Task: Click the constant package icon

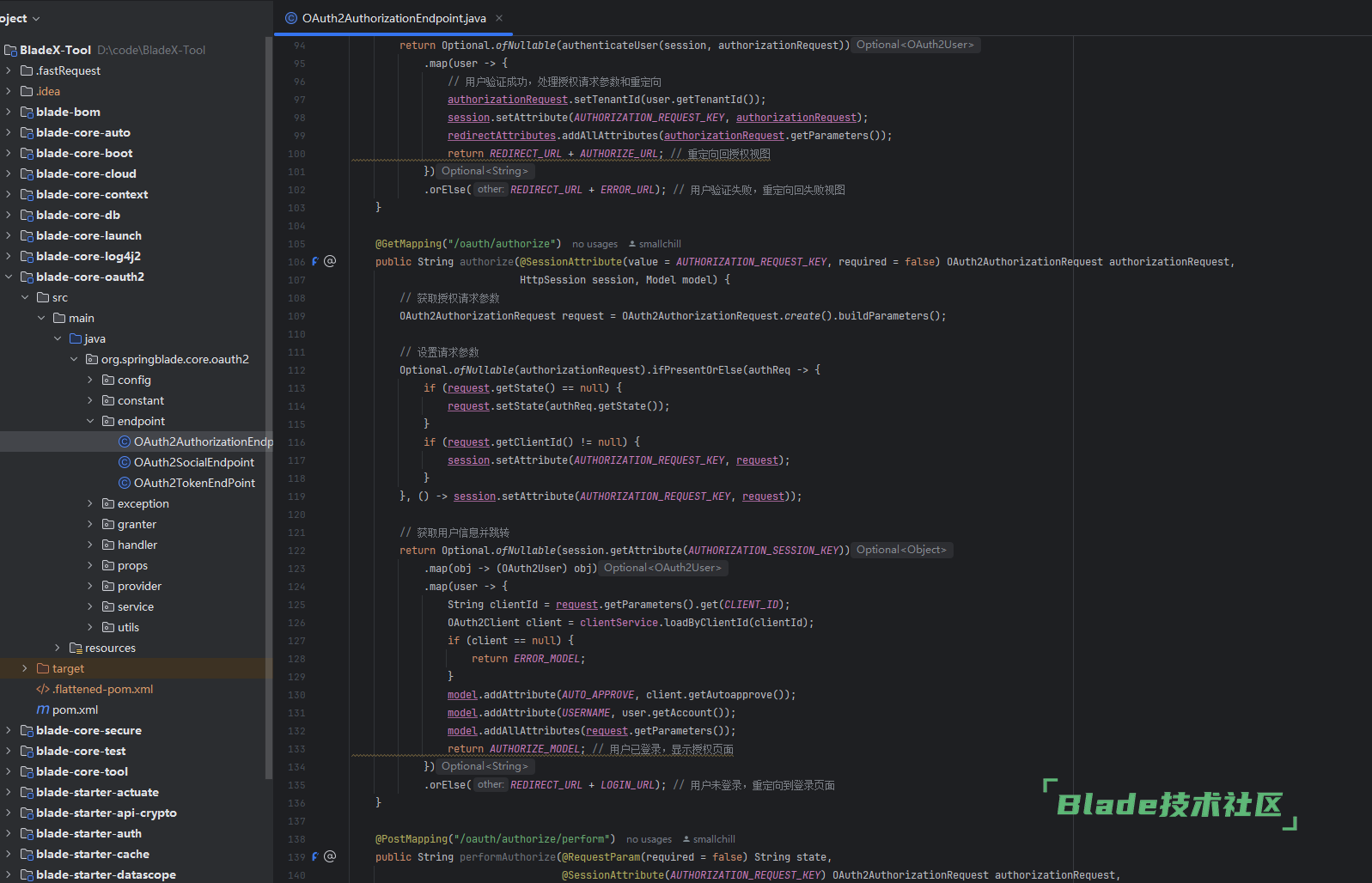Action: pyautogui.click(x=108, y=400)
